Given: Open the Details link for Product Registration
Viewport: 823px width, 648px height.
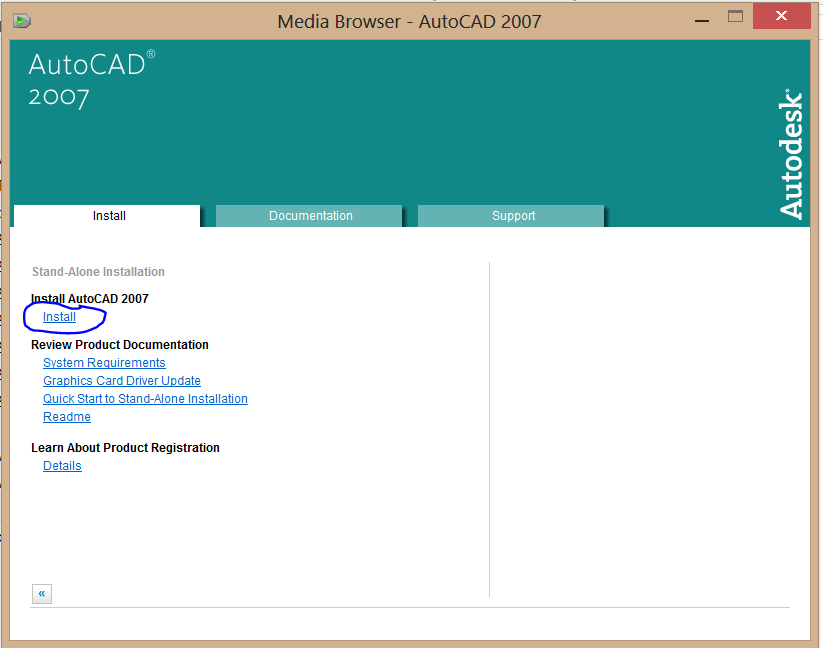Looking at the screenshot, I should pos(62,466).
